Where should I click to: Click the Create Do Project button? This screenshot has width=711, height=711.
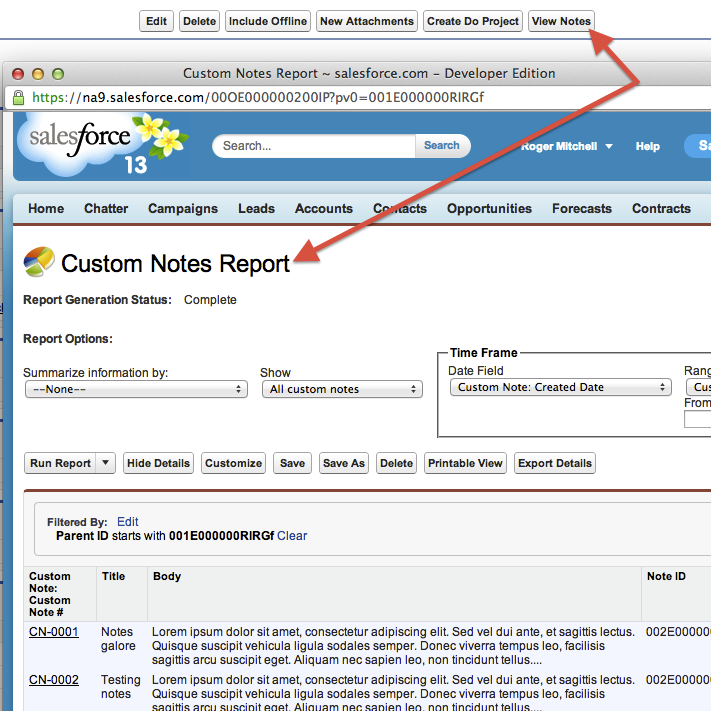[x=473, y=21]
